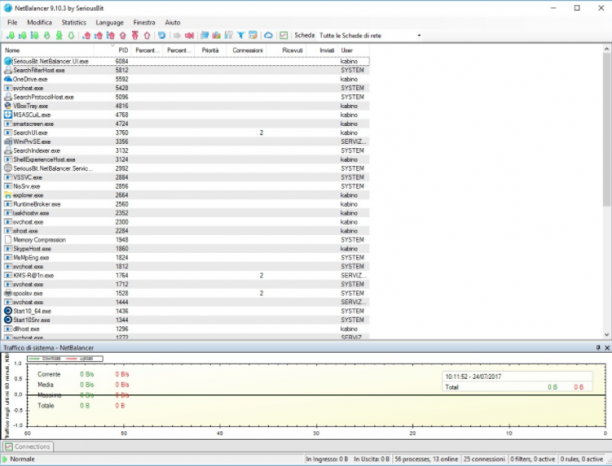The image size is (612, 466).
Task: Open the Aiuto menu
Action: (x=173, y=22)
